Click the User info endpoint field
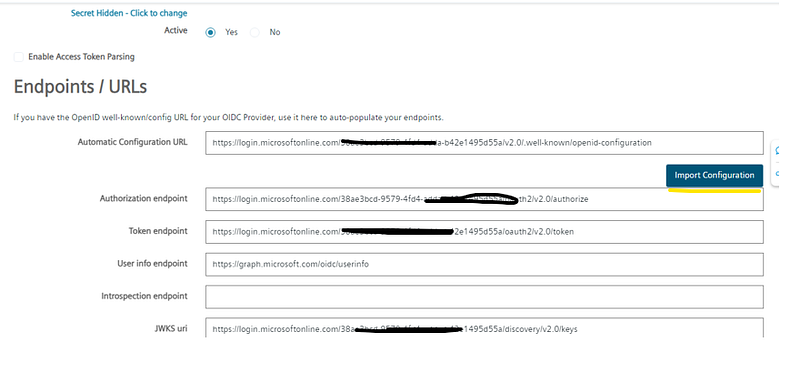800x374 pixels. (x=484, y=264)
